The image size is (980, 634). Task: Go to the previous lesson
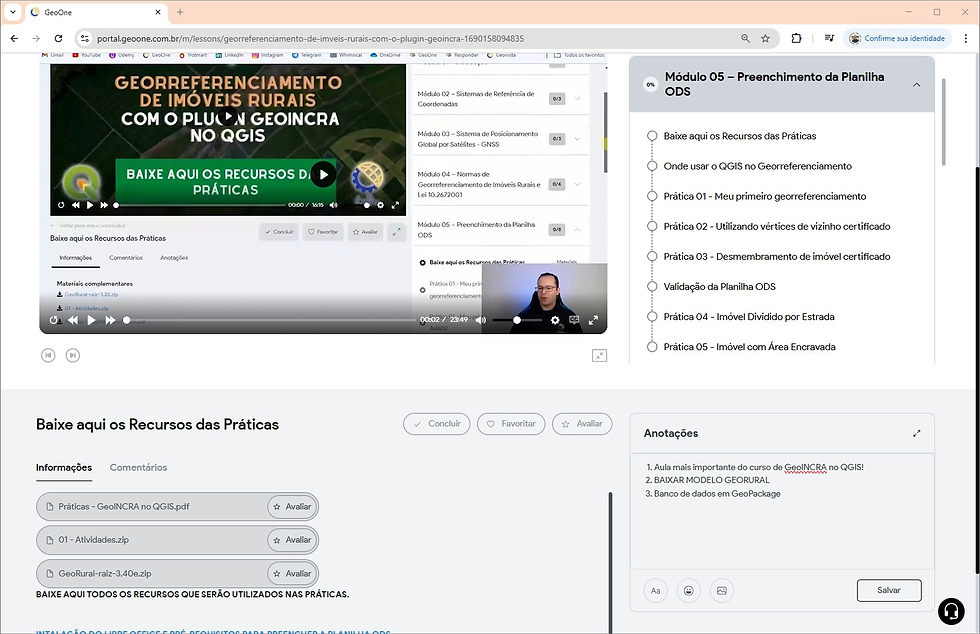point(48,355)
